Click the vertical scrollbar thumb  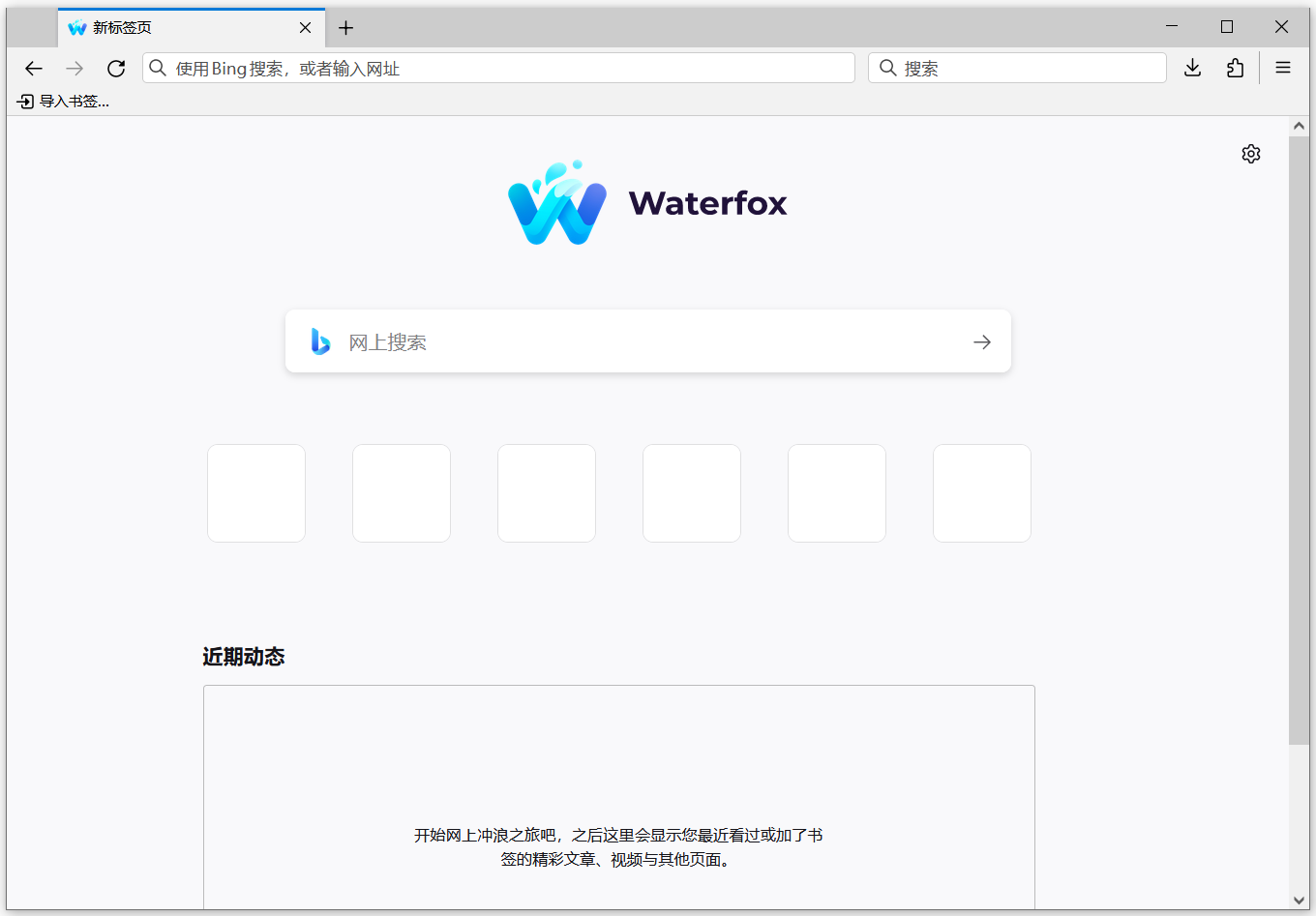pyautogui.click(x=1299, y=440)
